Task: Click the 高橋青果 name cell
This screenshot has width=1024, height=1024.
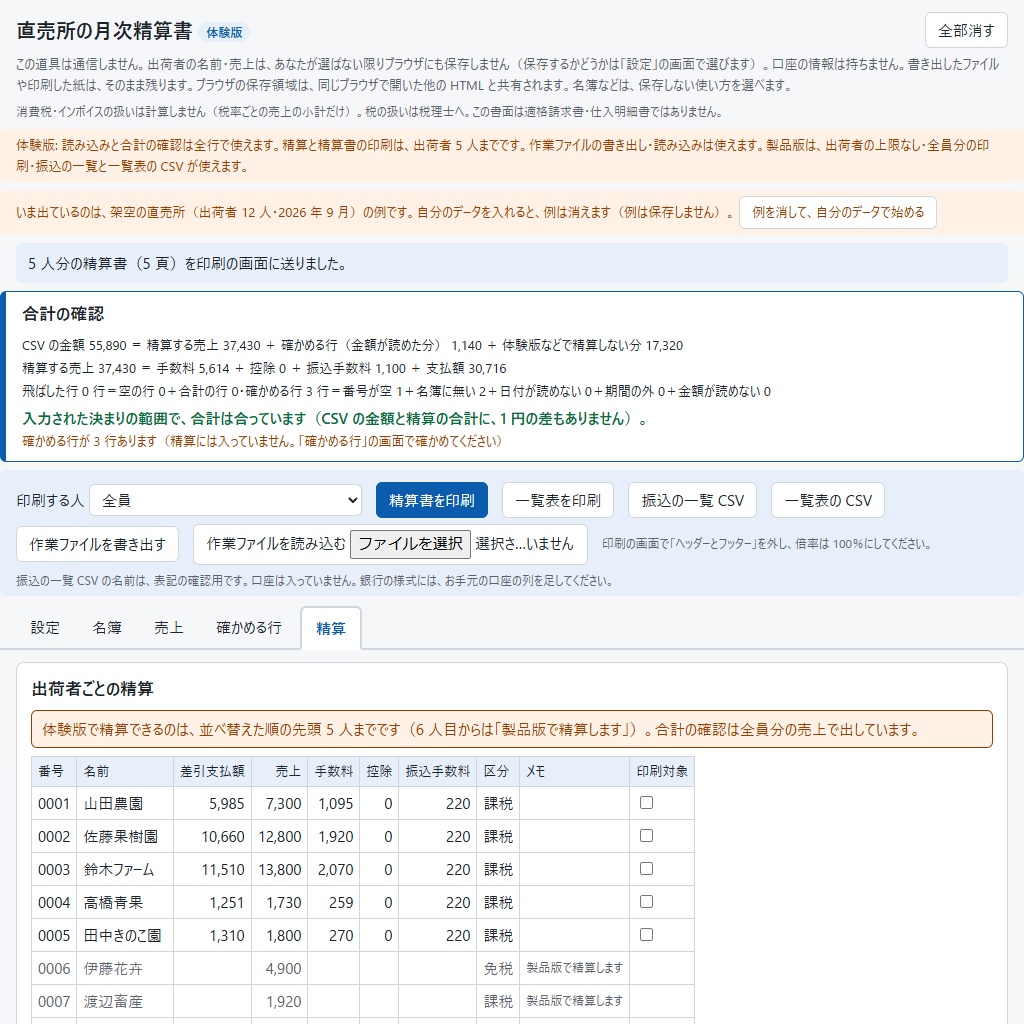Action: click(125, 903)
